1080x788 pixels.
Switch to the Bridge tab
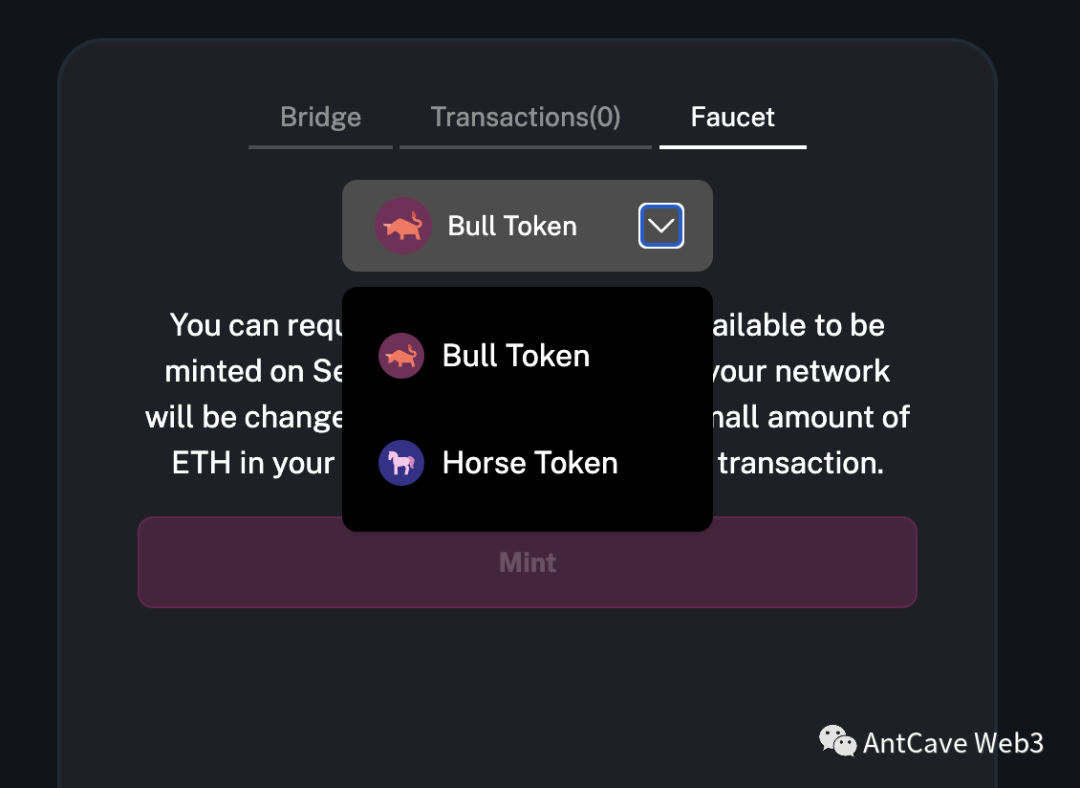click(320, 118)
